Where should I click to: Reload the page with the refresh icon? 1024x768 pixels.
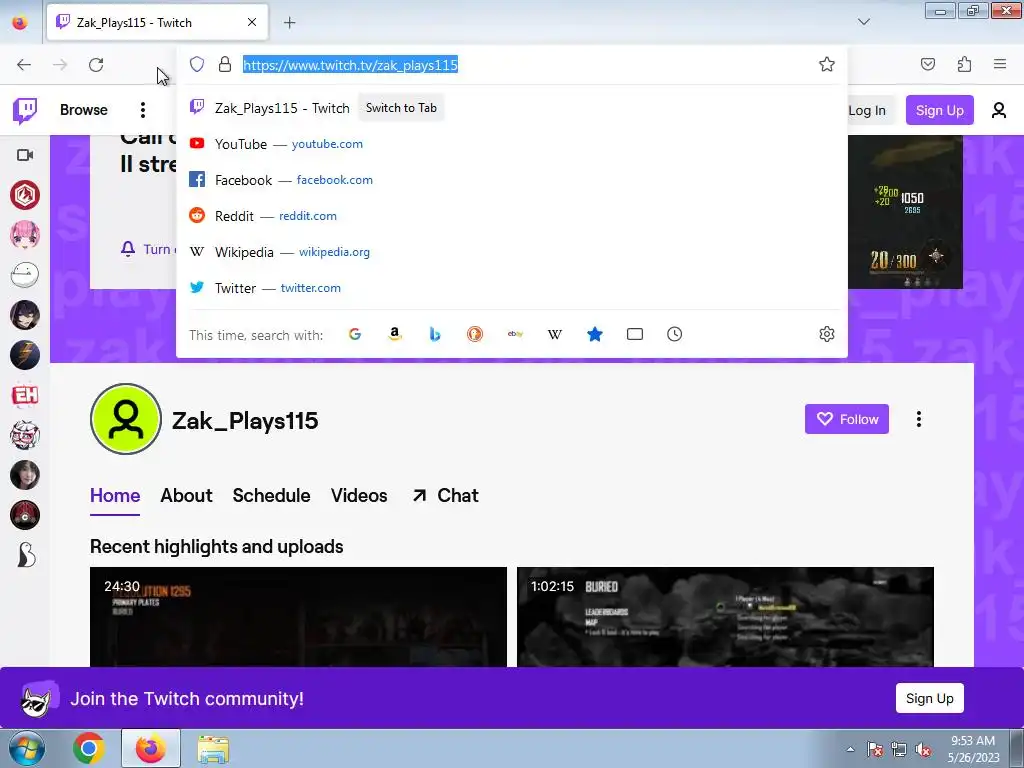pyautogui.click(x=96, y=64)
